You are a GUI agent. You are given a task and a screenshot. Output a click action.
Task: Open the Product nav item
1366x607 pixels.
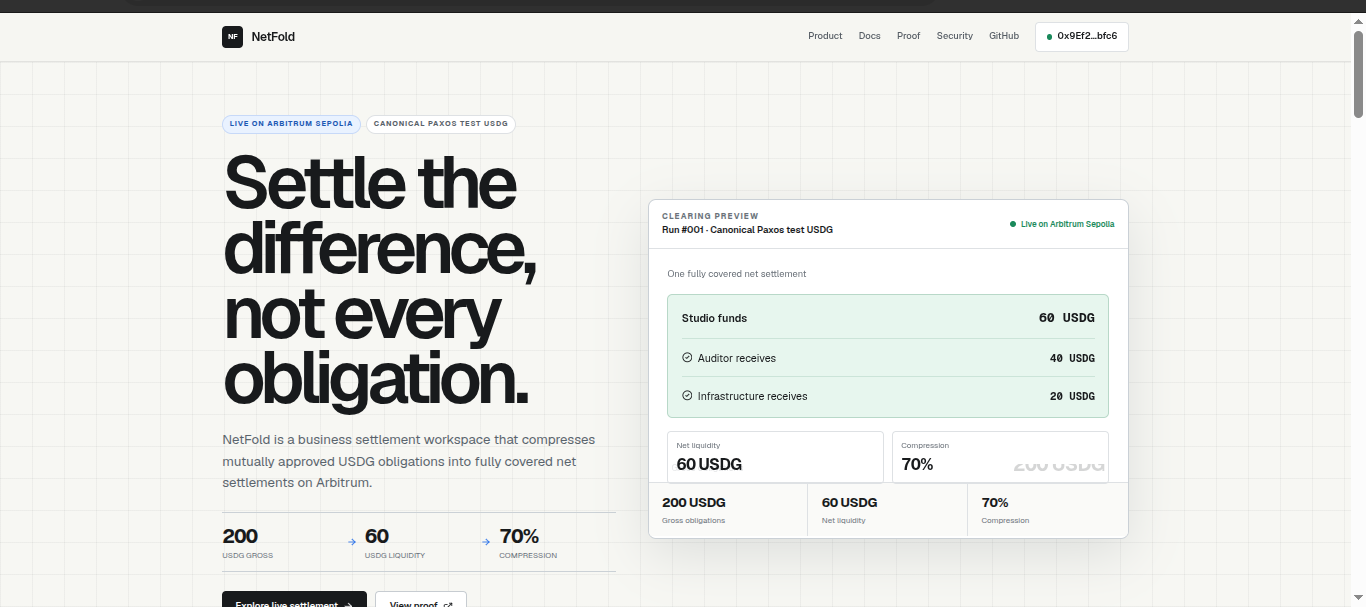[x=825, y=36]
